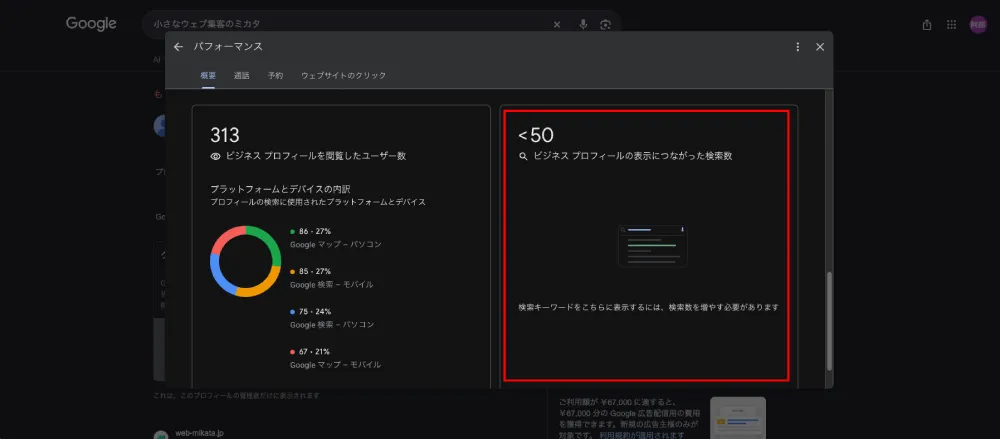Click the performance panel vertical scrollbar

pyautogui.click(x=829, y=321)
